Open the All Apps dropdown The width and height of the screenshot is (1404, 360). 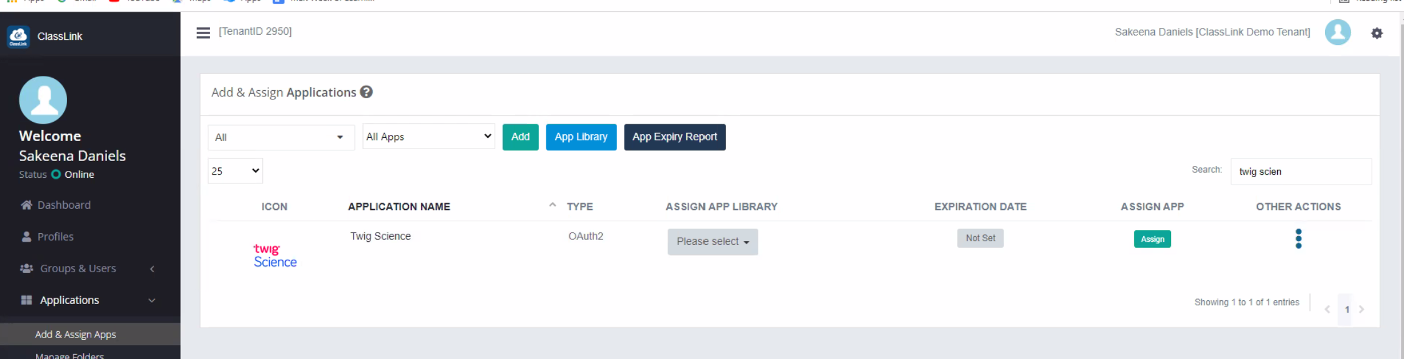(429, 136)
